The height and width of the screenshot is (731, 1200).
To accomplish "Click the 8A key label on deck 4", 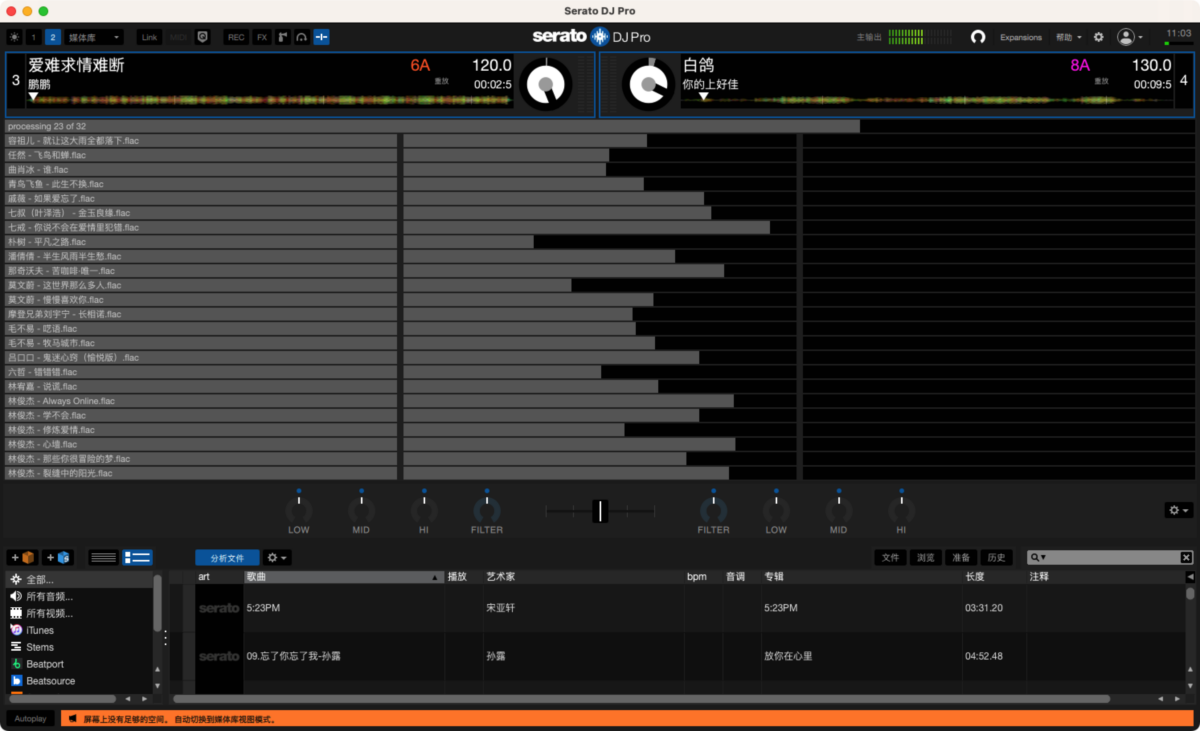I will (1080, 66).
